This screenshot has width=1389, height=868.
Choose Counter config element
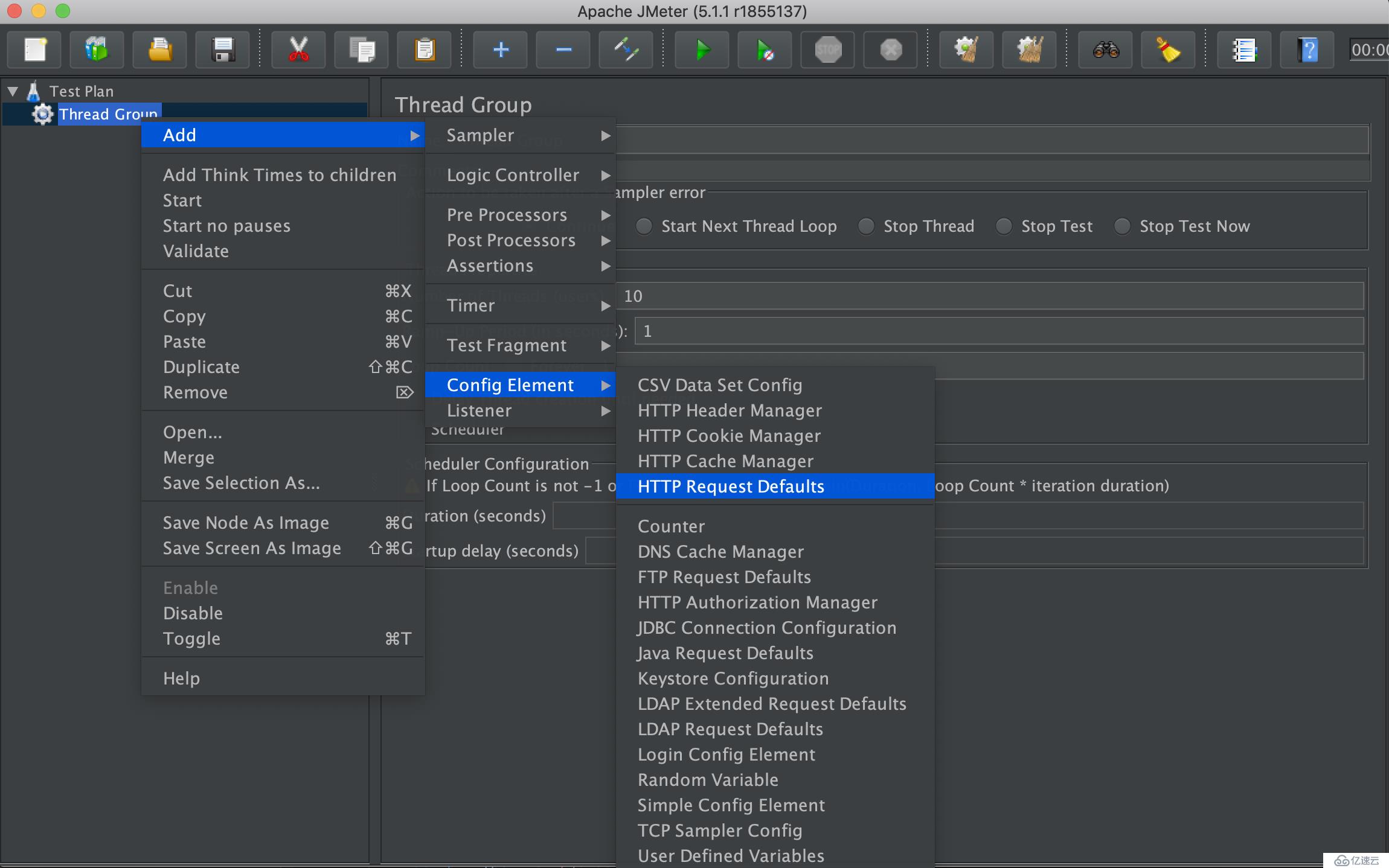(x=775, y=526)
